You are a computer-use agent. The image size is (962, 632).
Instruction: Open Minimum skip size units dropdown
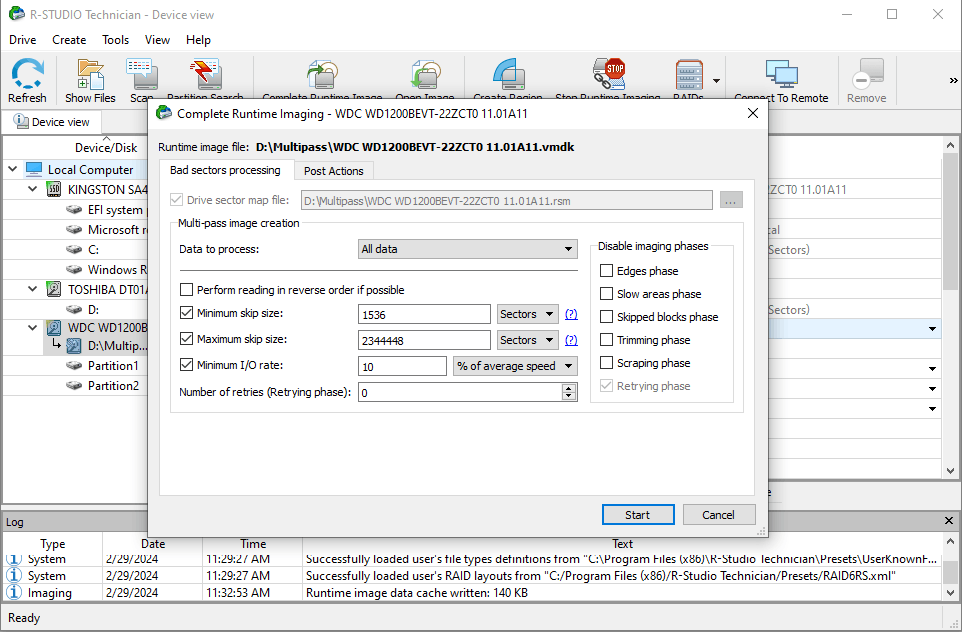pyautogui.click(x=528, y=314)
